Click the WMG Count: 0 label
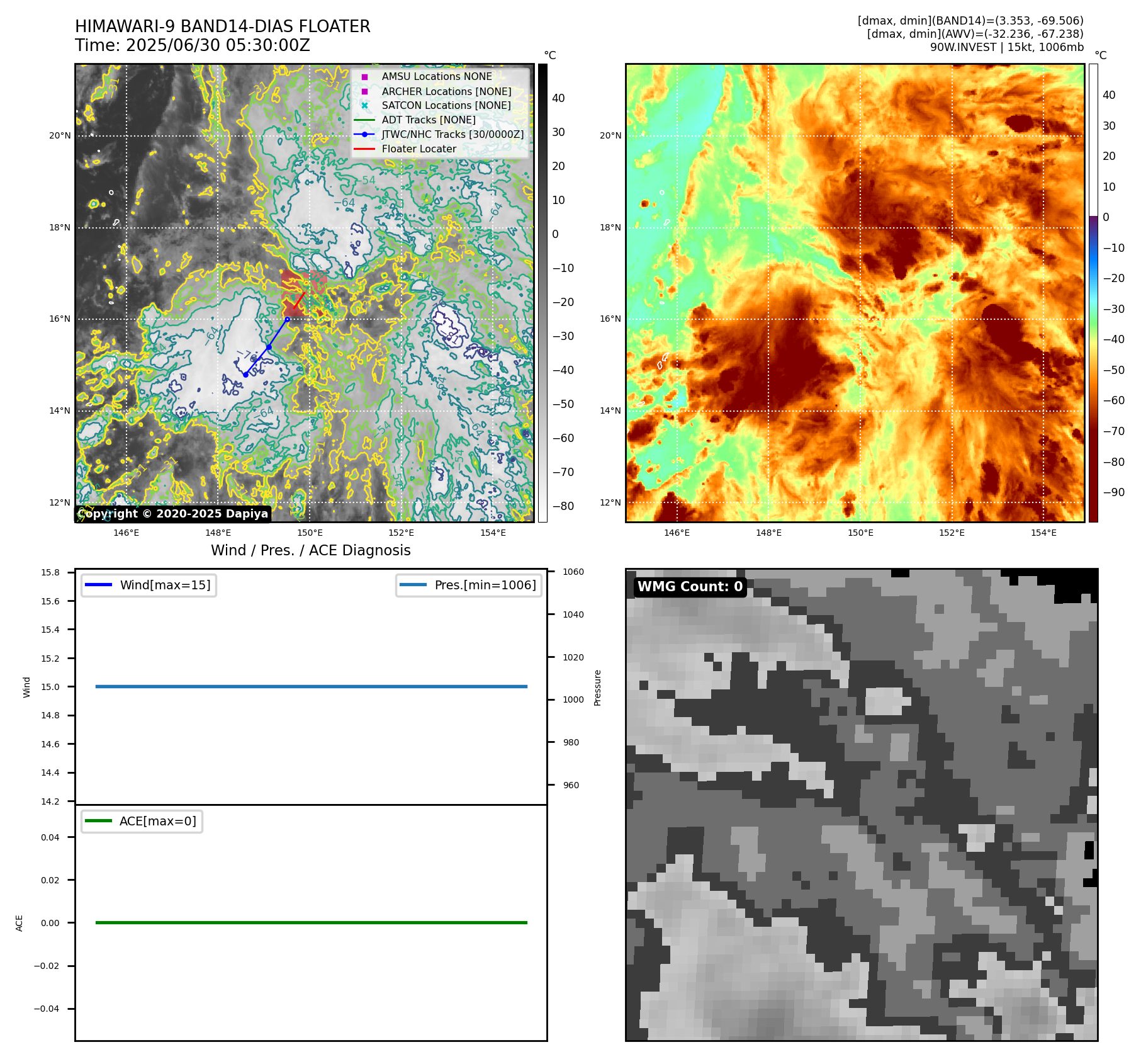The width and height of the screenshot is (1141, 1064). click(690, 587)
